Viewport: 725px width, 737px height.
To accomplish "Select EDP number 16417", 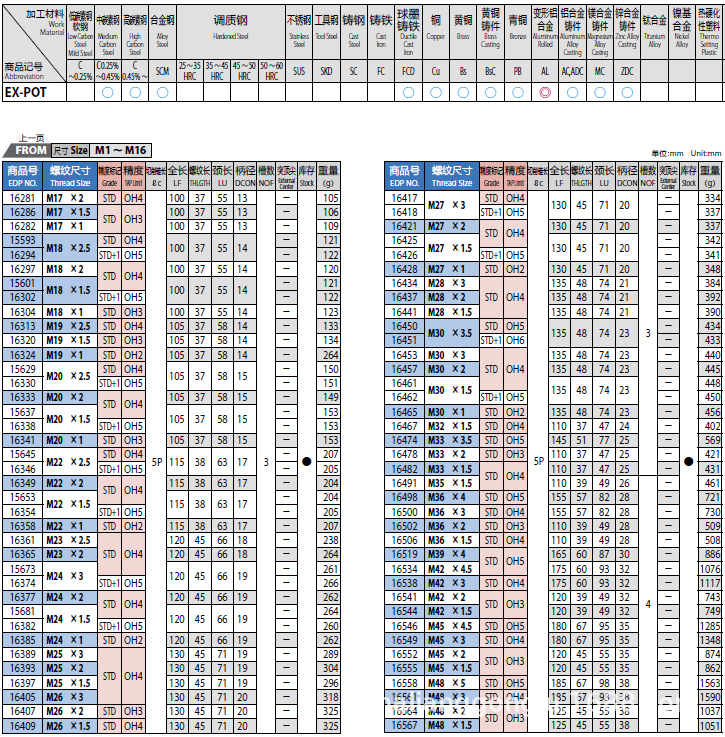I will [404, 198].
